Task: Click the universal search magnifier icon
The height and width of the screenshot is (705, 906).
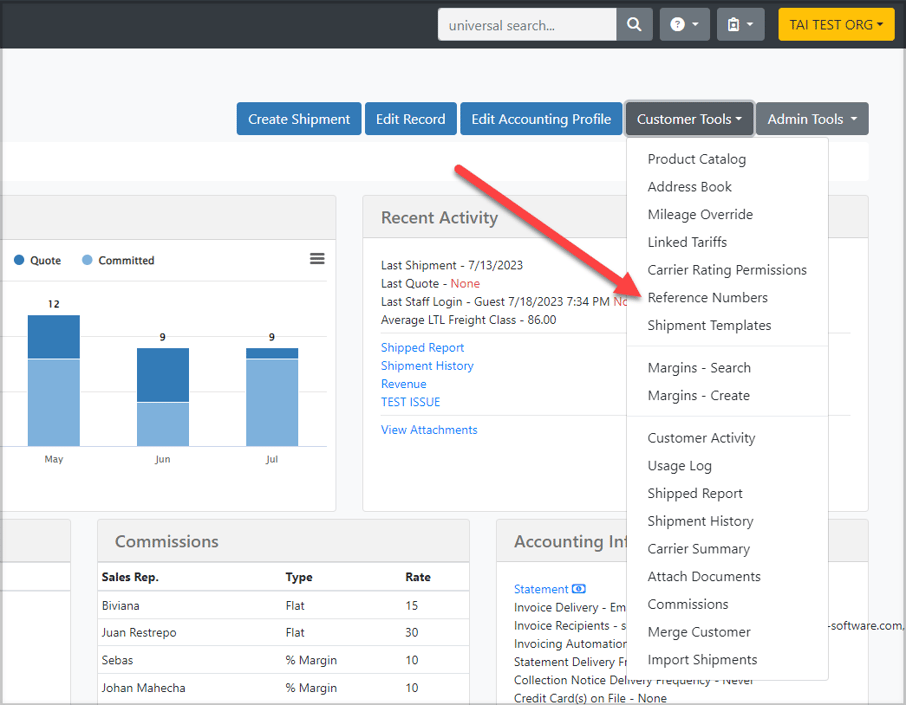Action: tap(634, 24)
